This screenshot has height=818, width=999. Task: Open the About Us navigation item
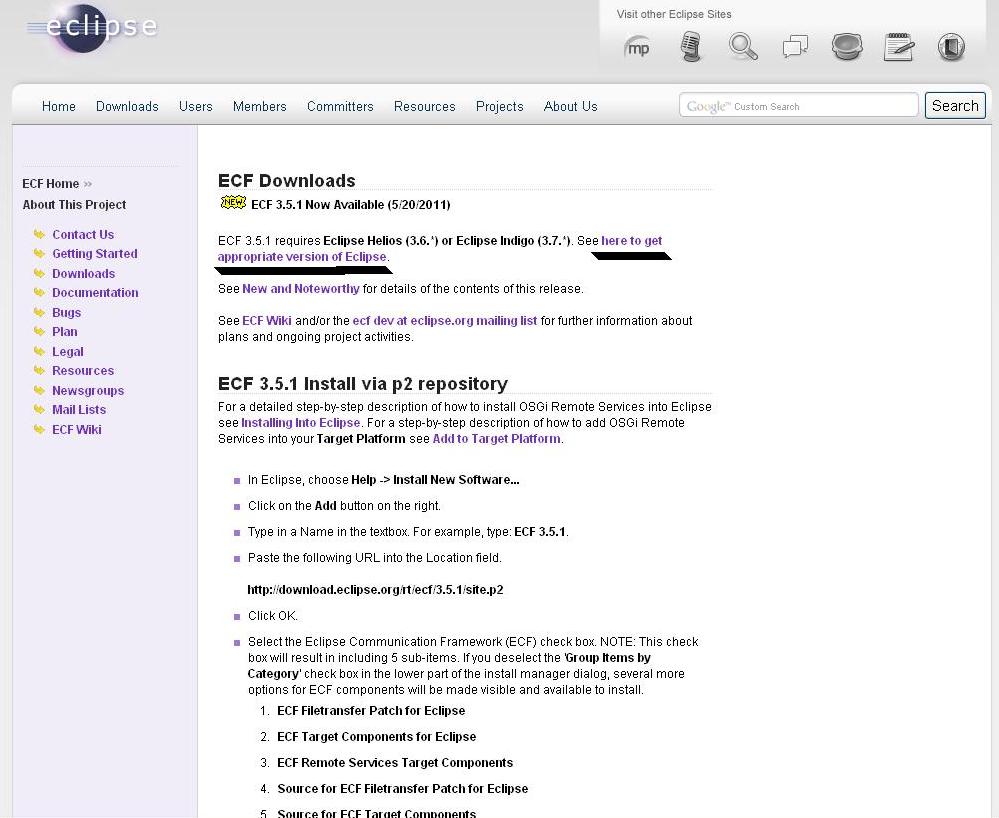[x=570, y=106]
